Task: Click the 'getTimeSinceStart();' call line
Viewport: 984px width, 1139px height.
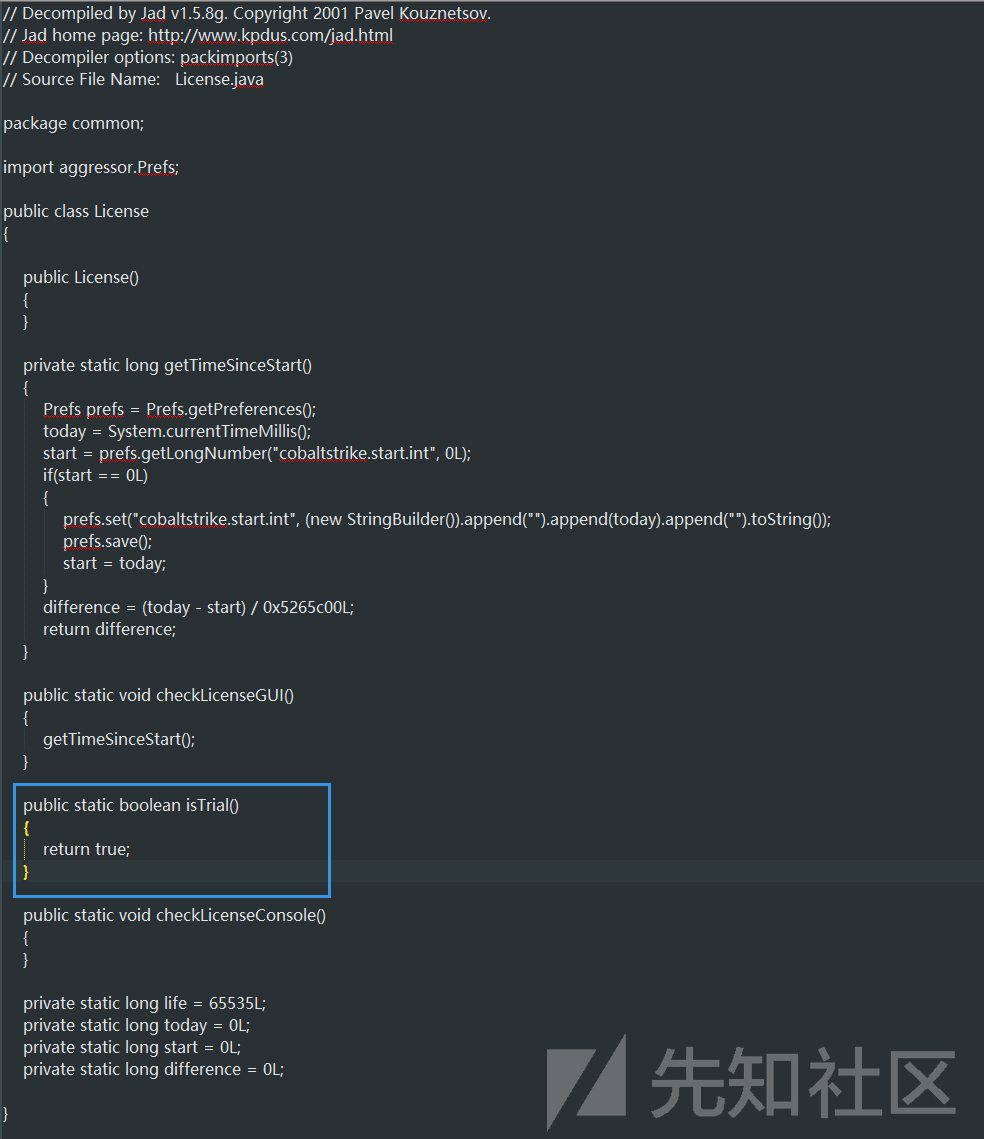Action: [119, 739]
